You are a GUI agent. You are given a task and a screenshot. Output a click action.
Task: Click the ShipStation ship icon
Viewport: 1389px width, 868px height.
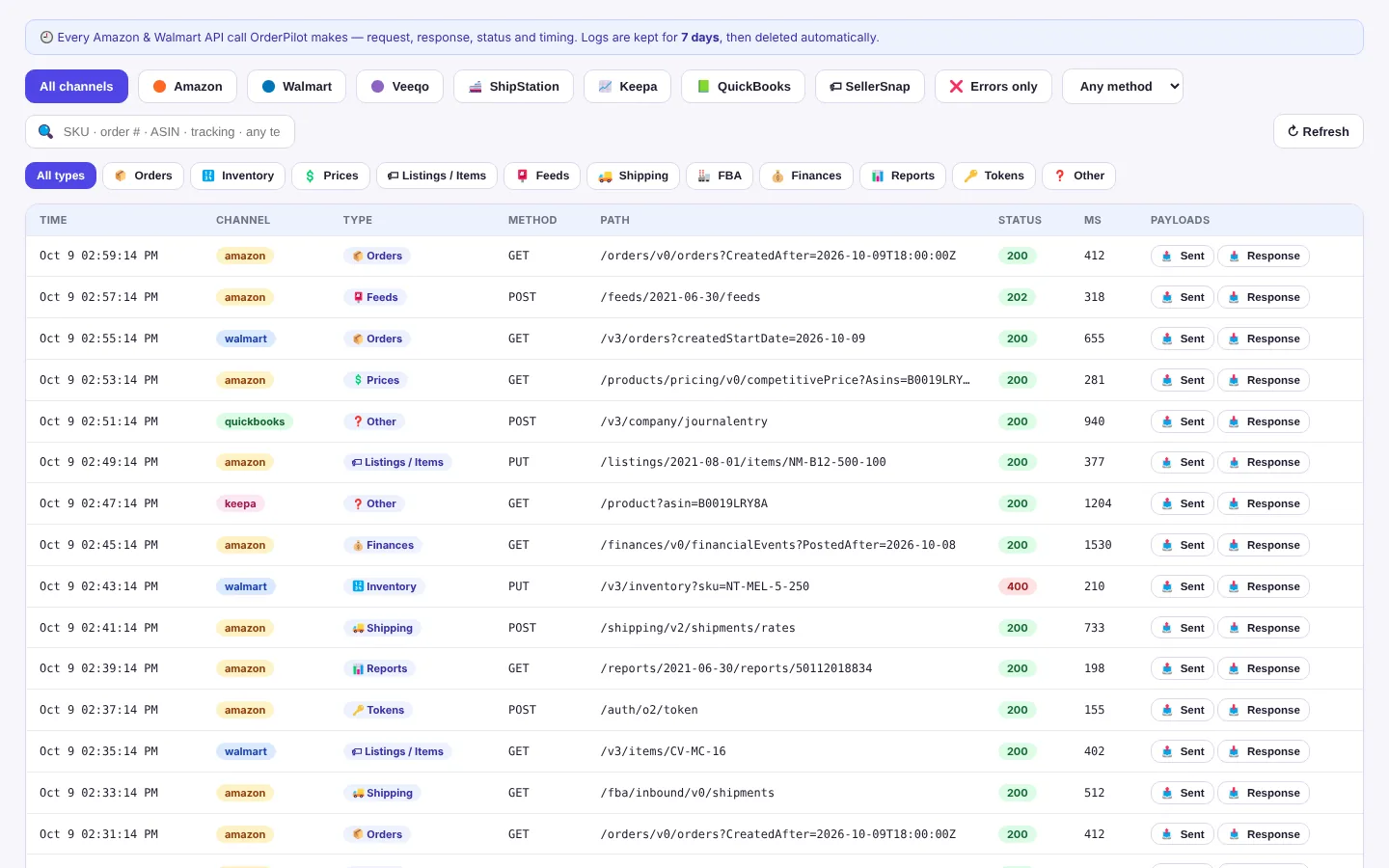(x=476, y=87)
